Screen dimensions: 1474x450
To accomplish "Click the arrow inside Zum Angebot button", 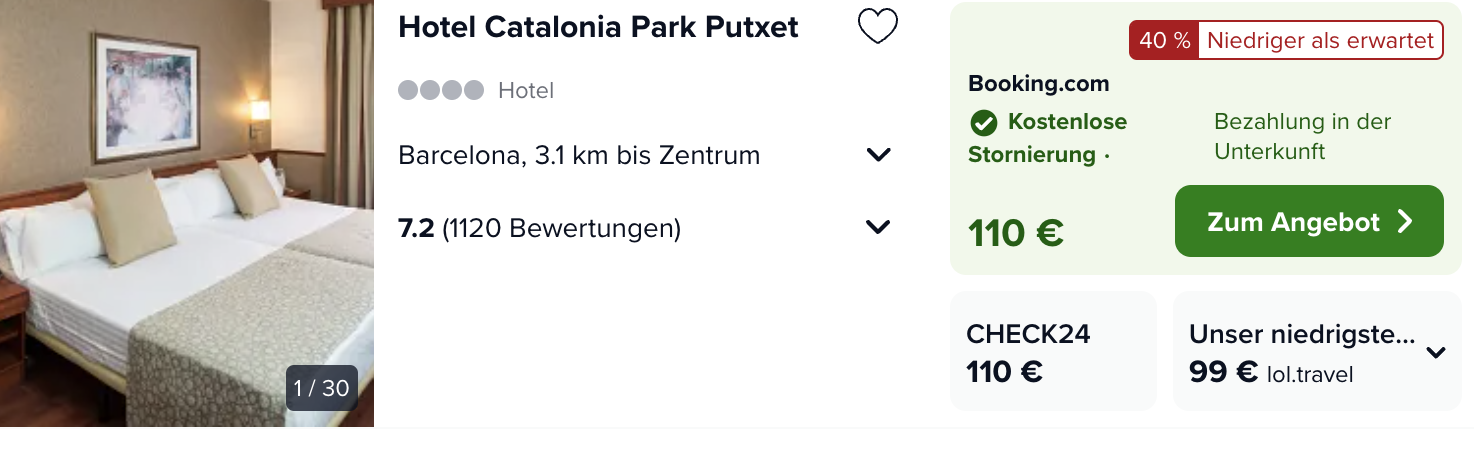I will click(1405, 221).
